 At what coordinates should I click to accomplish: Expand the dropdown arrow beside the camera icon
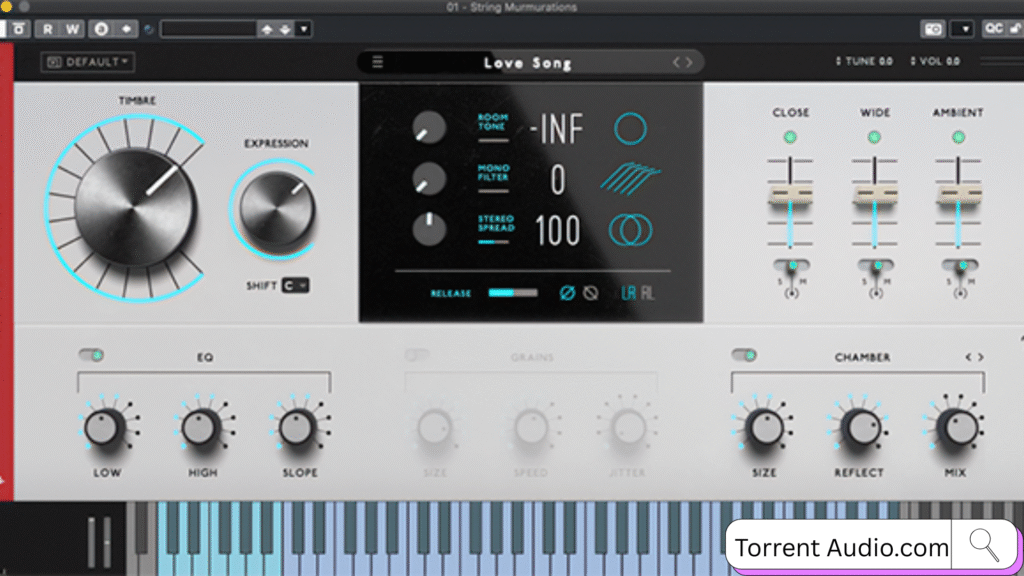pos(961,29)
